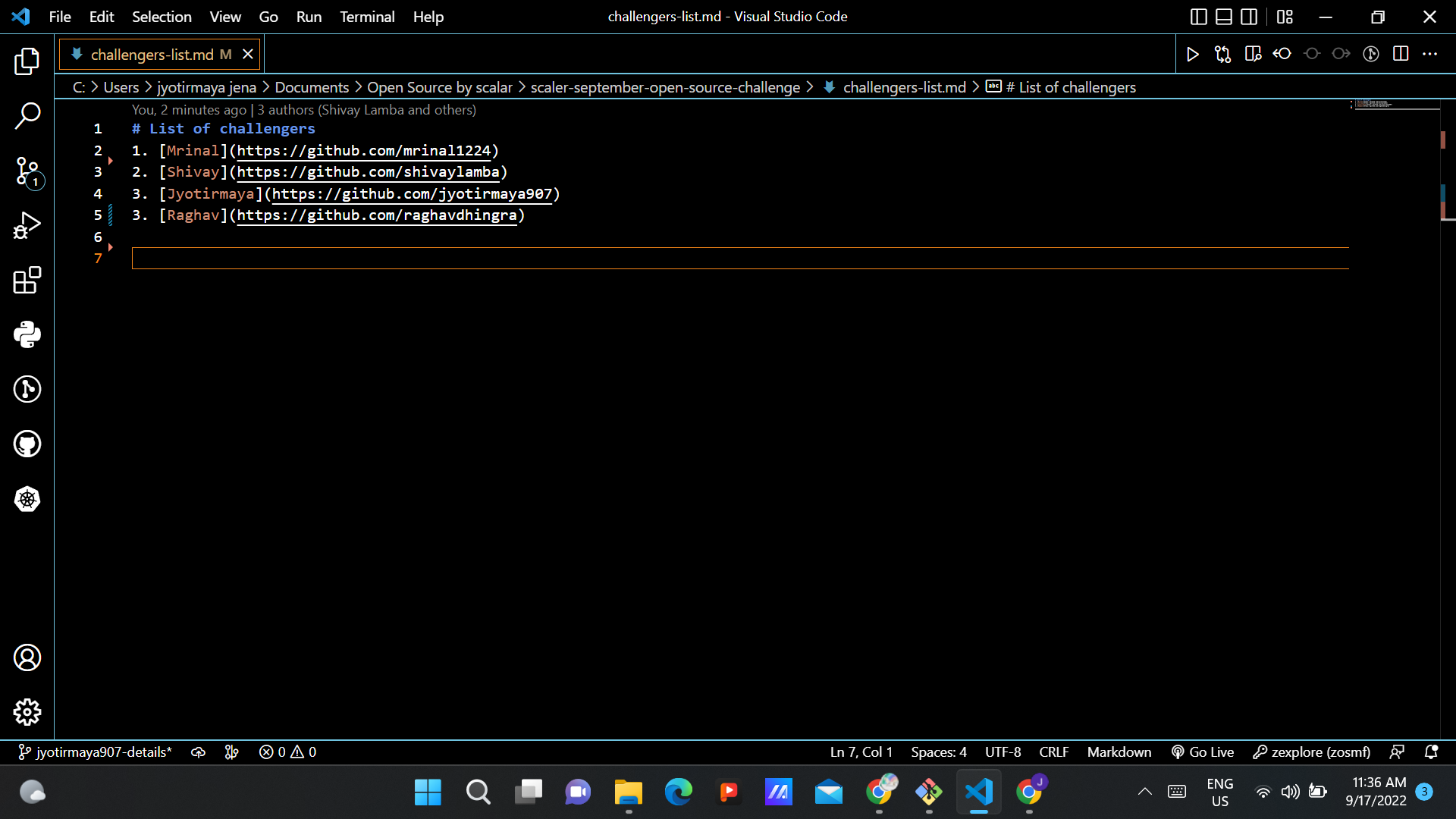This screenshot has height=819, width=1456.
Task: Open the jyotirmaya907 GitHub link
Action: point(413,194)
